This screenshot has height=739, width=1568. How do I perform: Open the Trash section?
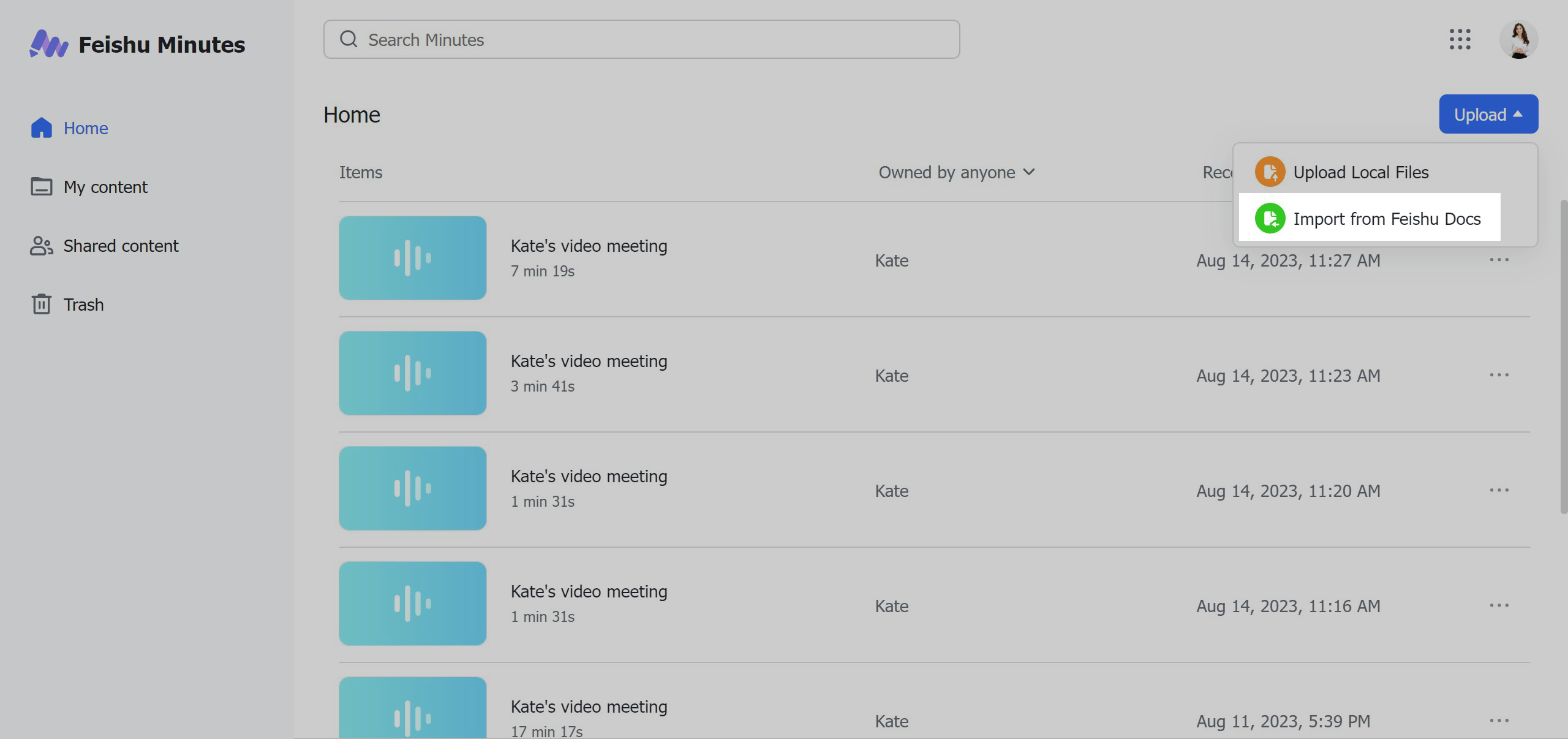tap(83, 305)
